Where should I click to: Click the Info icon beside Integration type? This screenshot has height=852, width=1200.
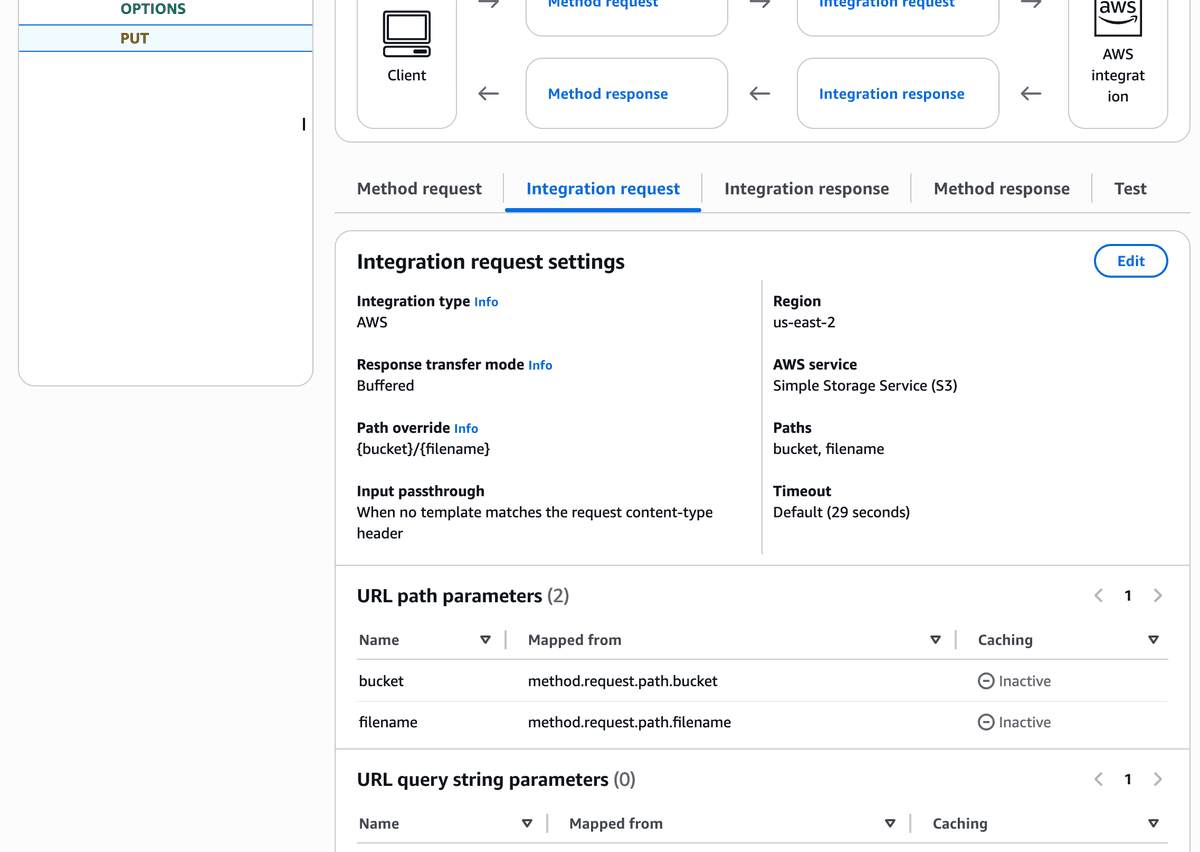coord(486,301)
